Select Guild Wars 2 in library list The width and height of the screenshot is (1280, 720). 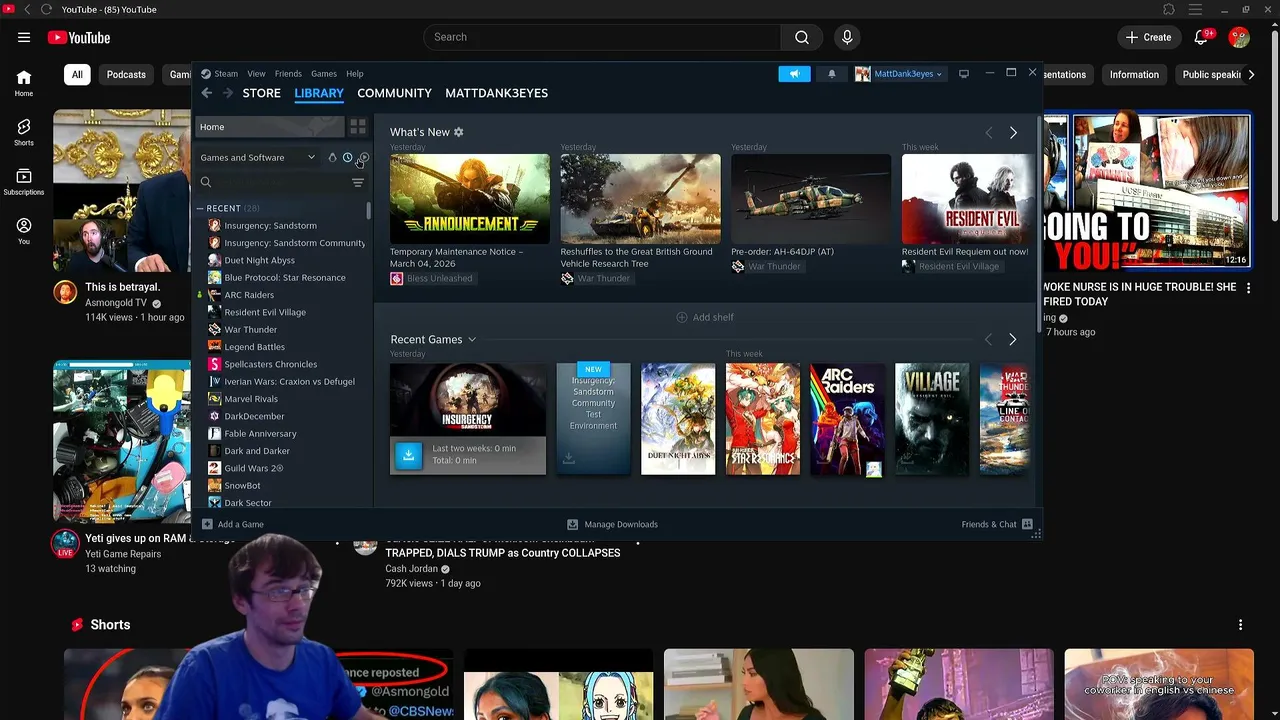coord(254,468)
